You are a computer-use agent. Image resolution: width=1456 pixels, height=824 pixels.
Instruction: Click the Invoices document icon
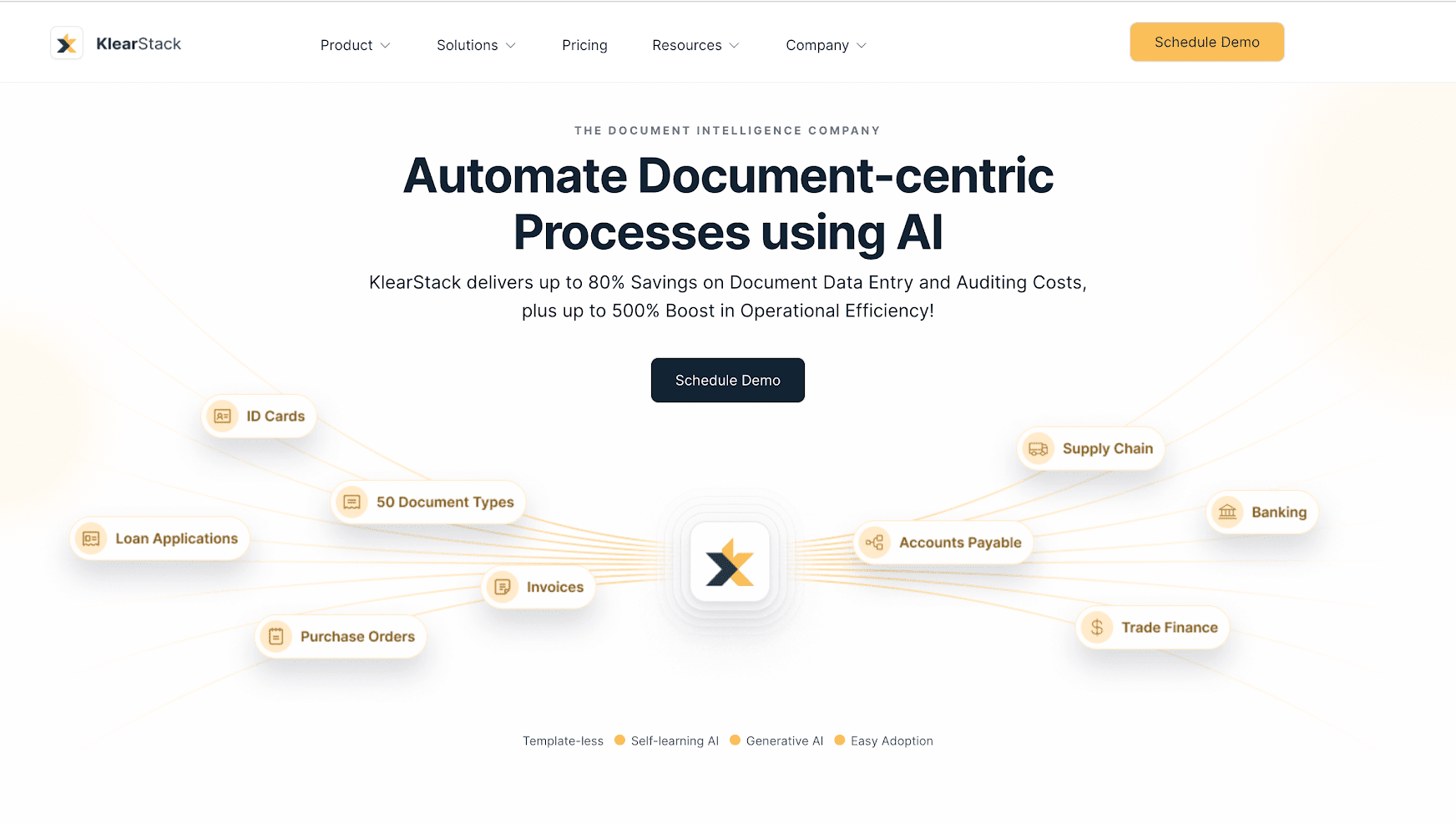coord(503,587)
